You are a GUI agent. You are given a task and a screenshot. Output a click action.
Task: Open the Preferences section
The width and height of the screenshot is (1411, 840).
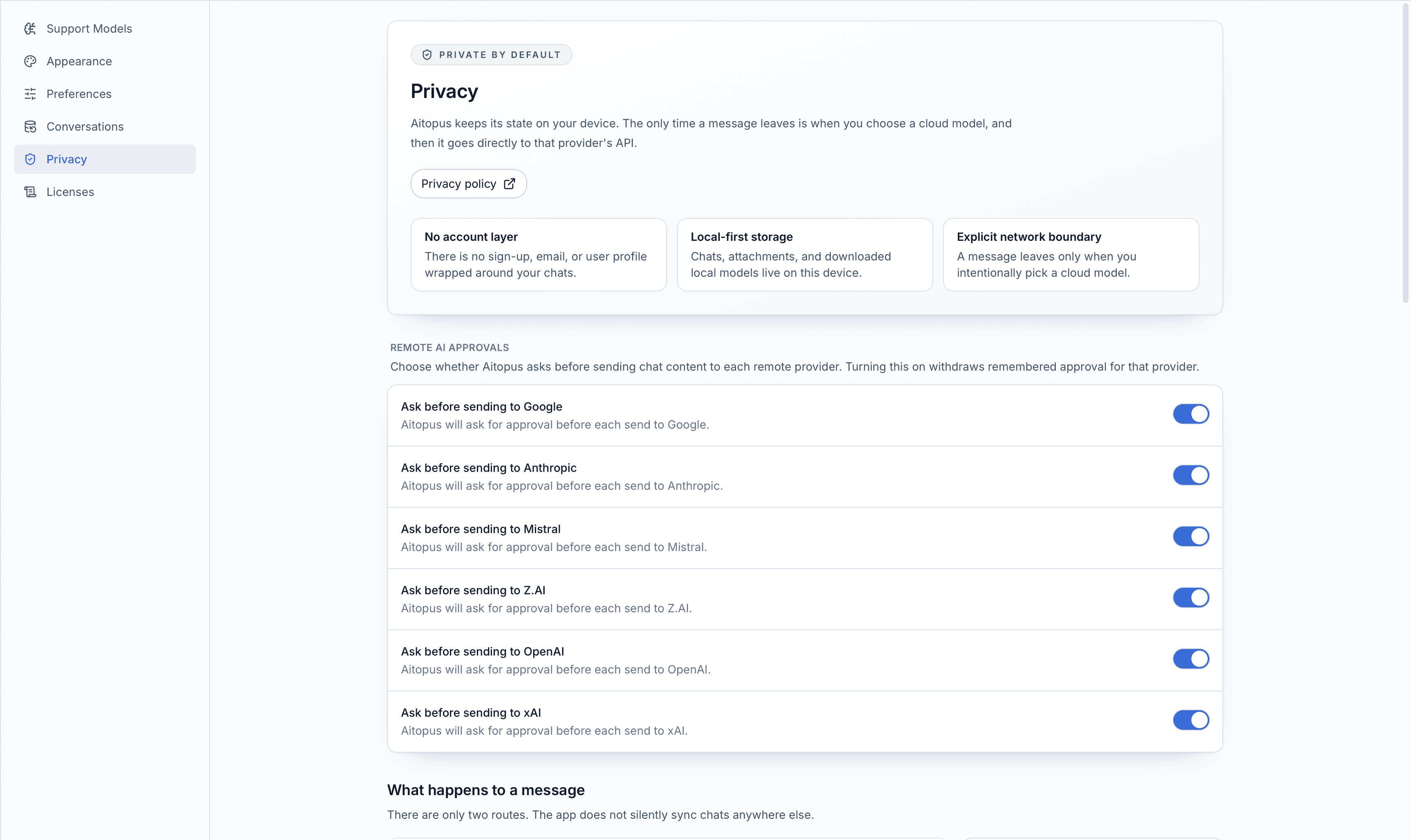pos(105,94)
